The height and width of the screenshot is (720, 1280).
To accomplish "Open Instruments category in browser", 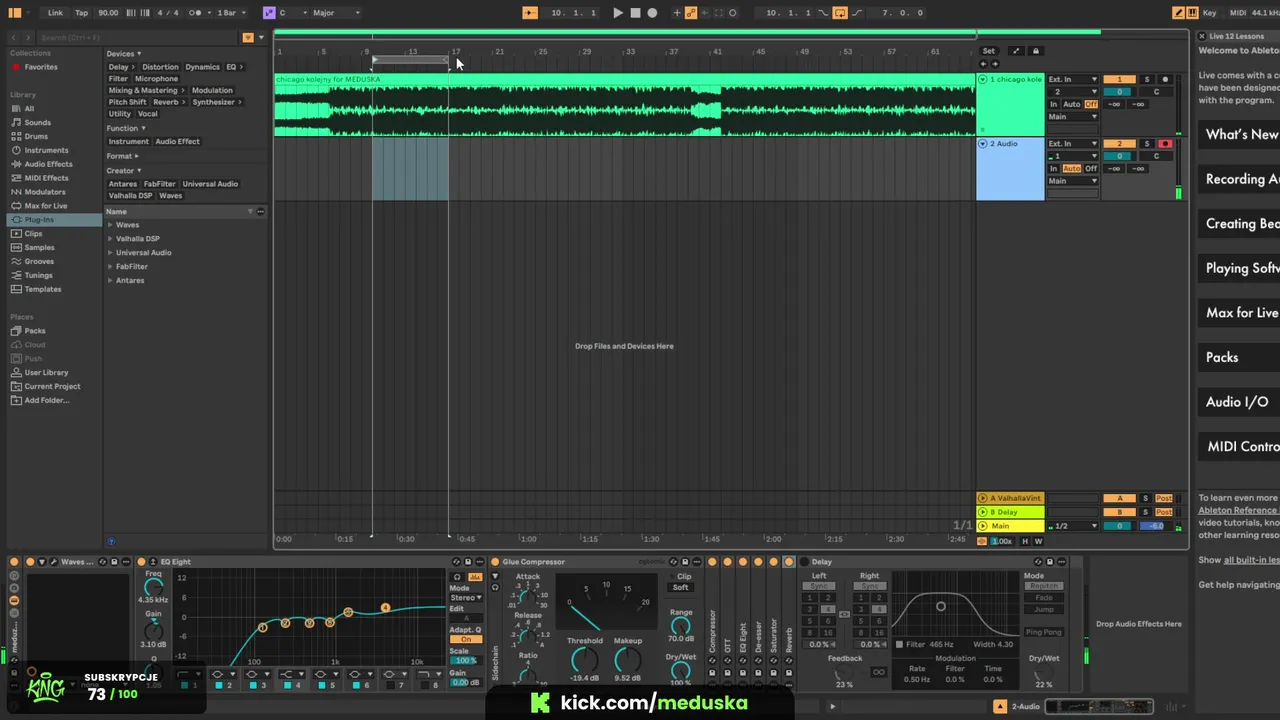I will coord(46,150).
